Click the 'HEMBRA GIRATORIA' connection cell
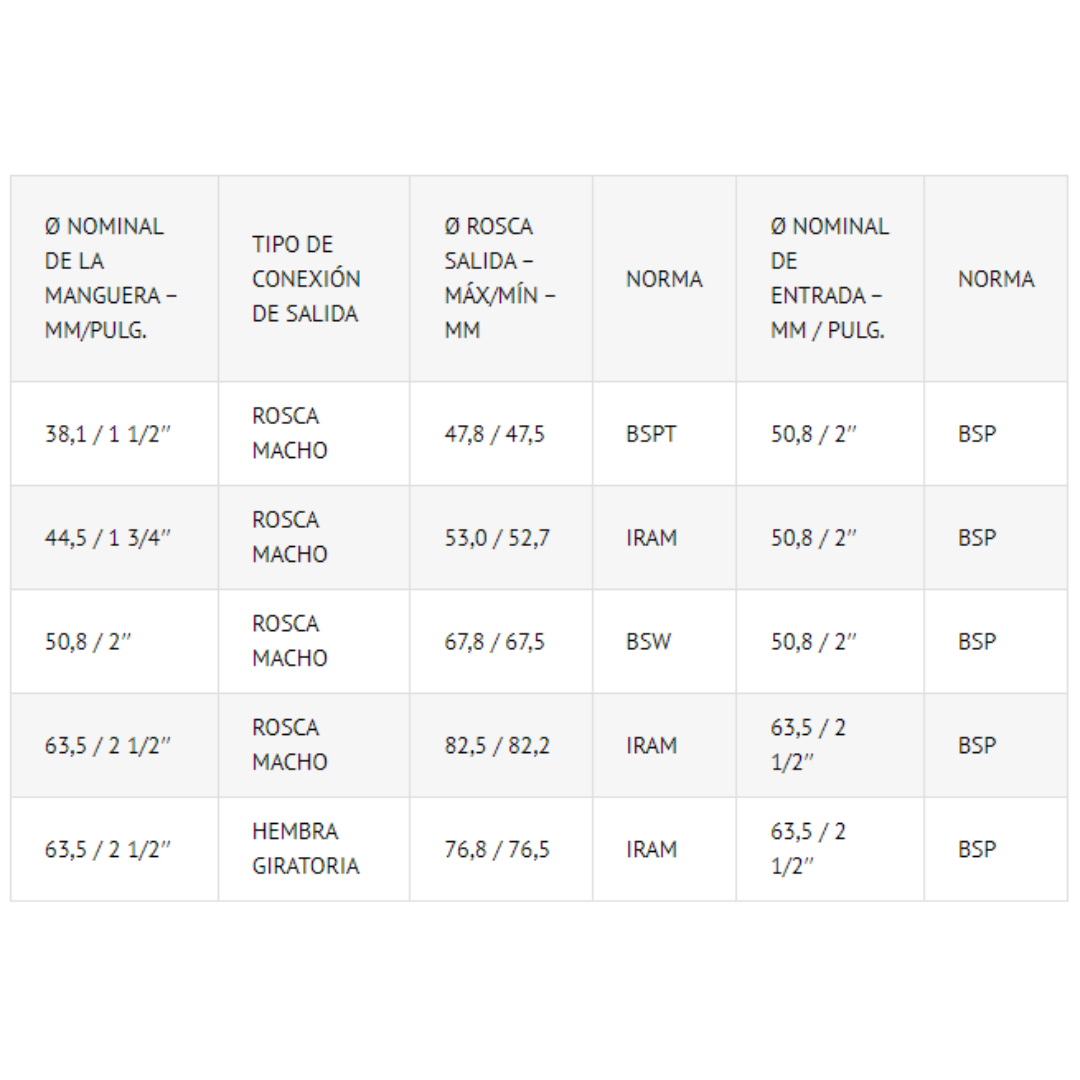Image resolution: width=1080 pixels, height=1080 pixels. point(314,849)
